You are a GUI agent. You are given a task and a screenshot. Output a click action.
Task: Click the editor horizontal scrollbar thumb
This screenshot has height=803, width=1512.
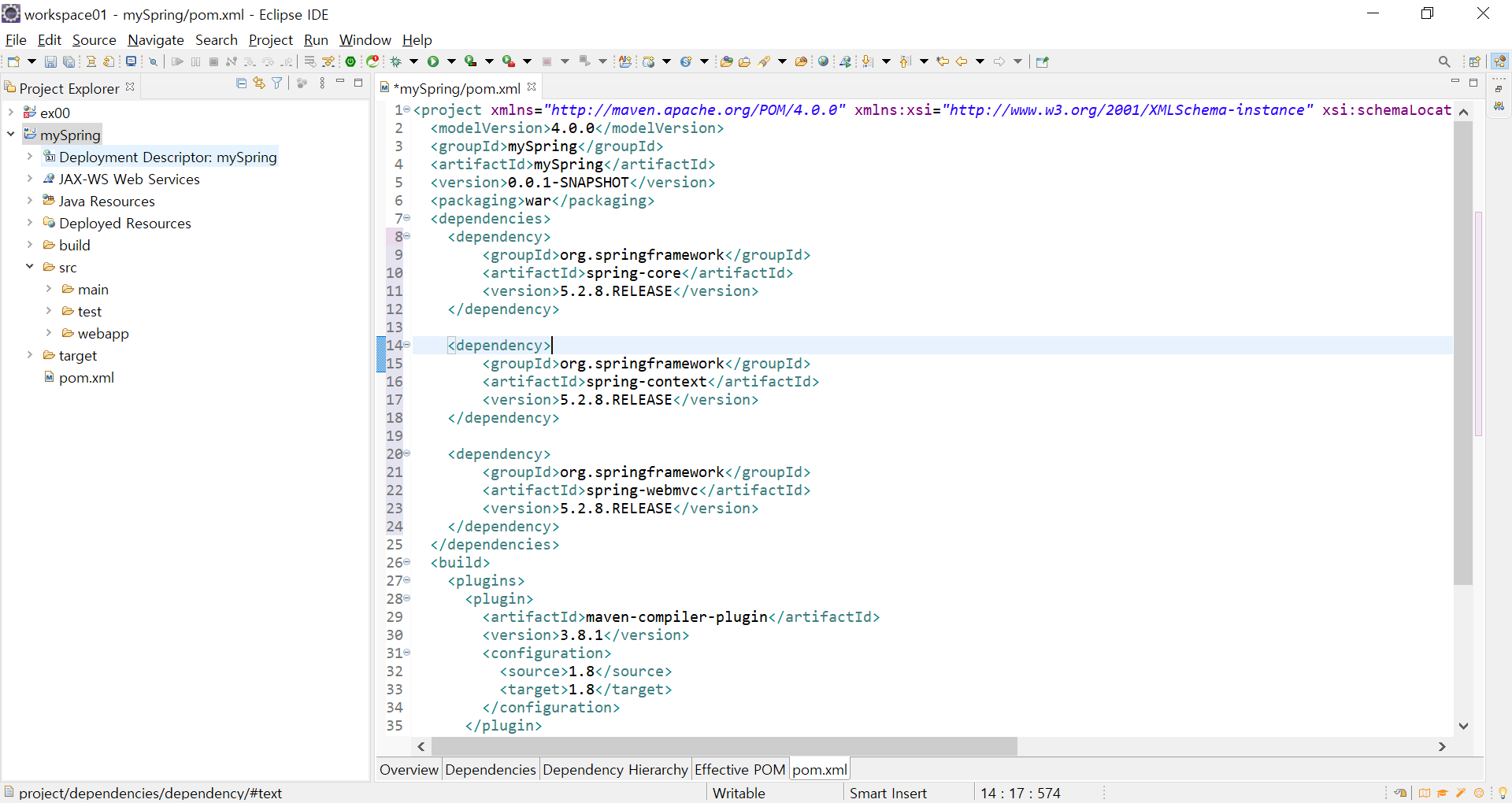point(724,746)
